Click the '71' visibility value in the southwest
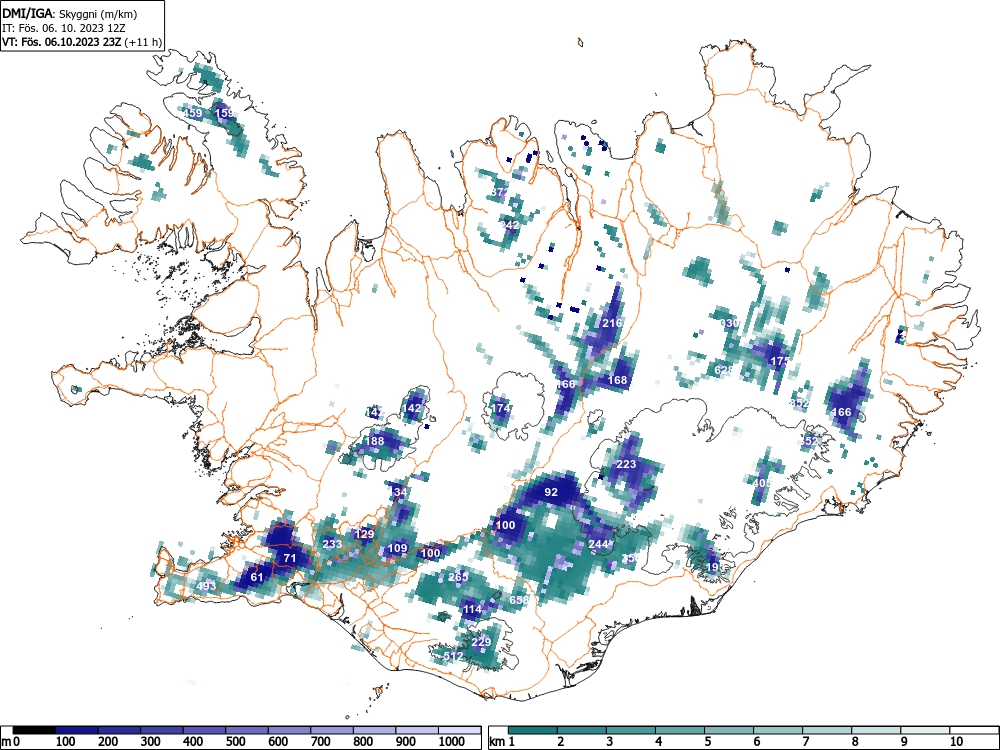Viewport: 1000px width, 750px height. [290, 558]
